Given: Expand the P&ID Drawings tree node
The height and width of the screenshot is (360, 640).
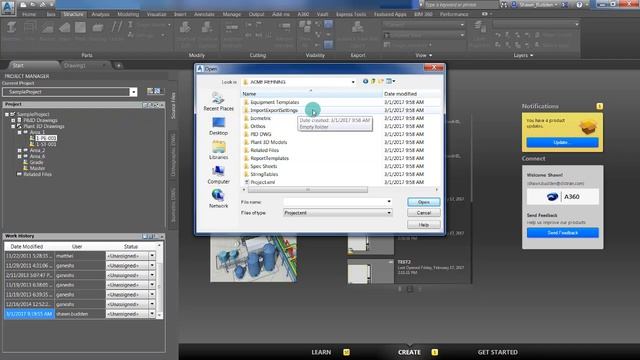Looking at the screenshot, I should click(13, 120).
